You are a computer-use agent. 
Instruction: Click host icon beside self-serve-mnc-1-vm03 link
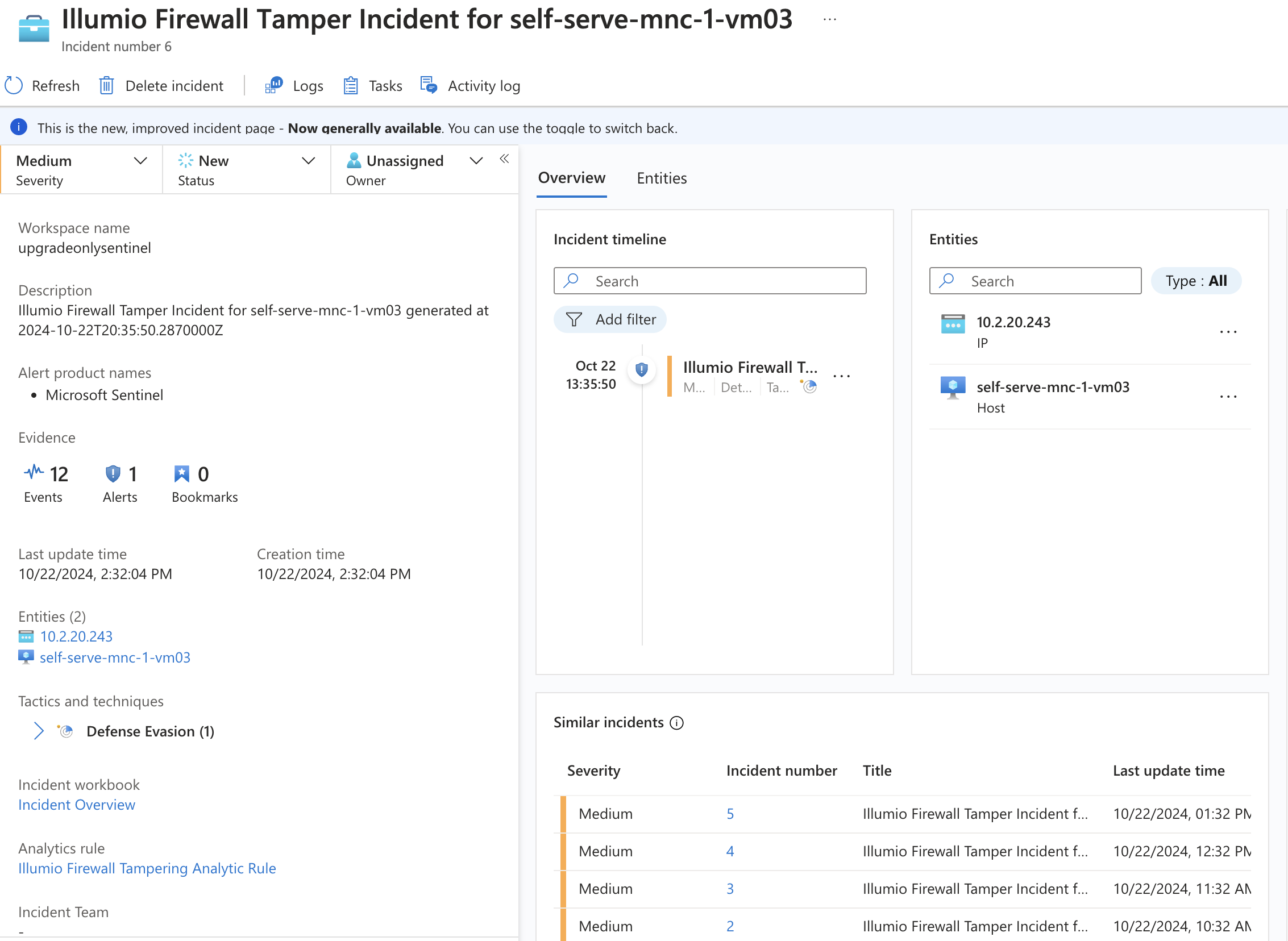click(26, 657)
